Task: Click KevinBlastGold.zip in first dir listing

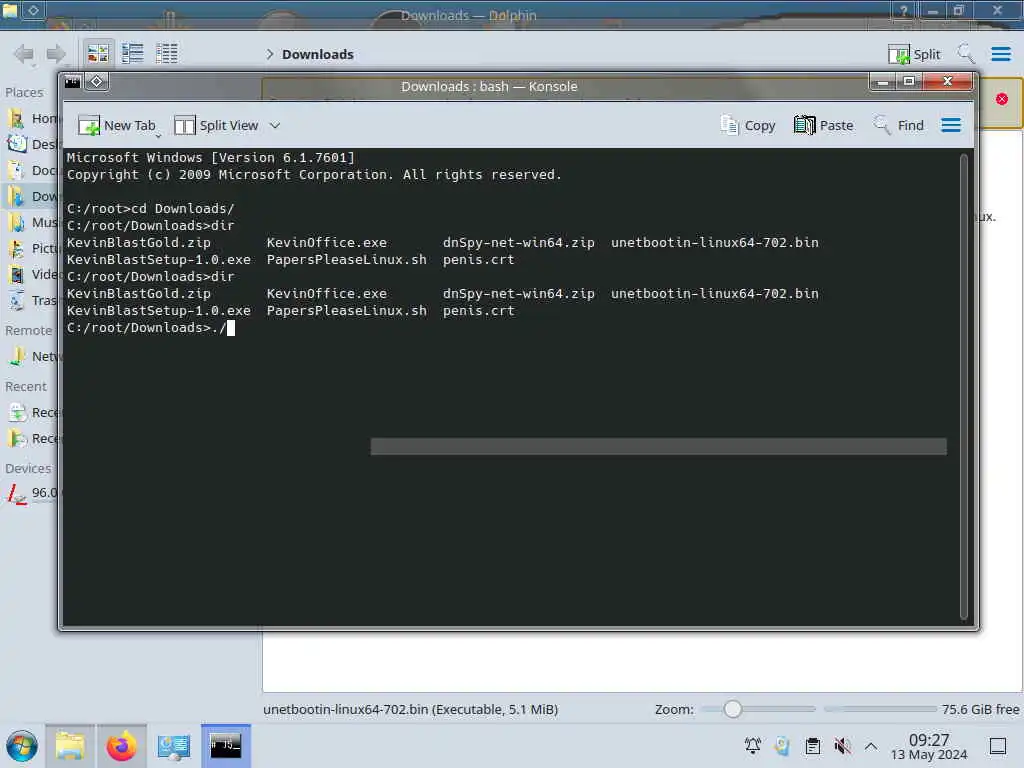Action: (138, 242)
